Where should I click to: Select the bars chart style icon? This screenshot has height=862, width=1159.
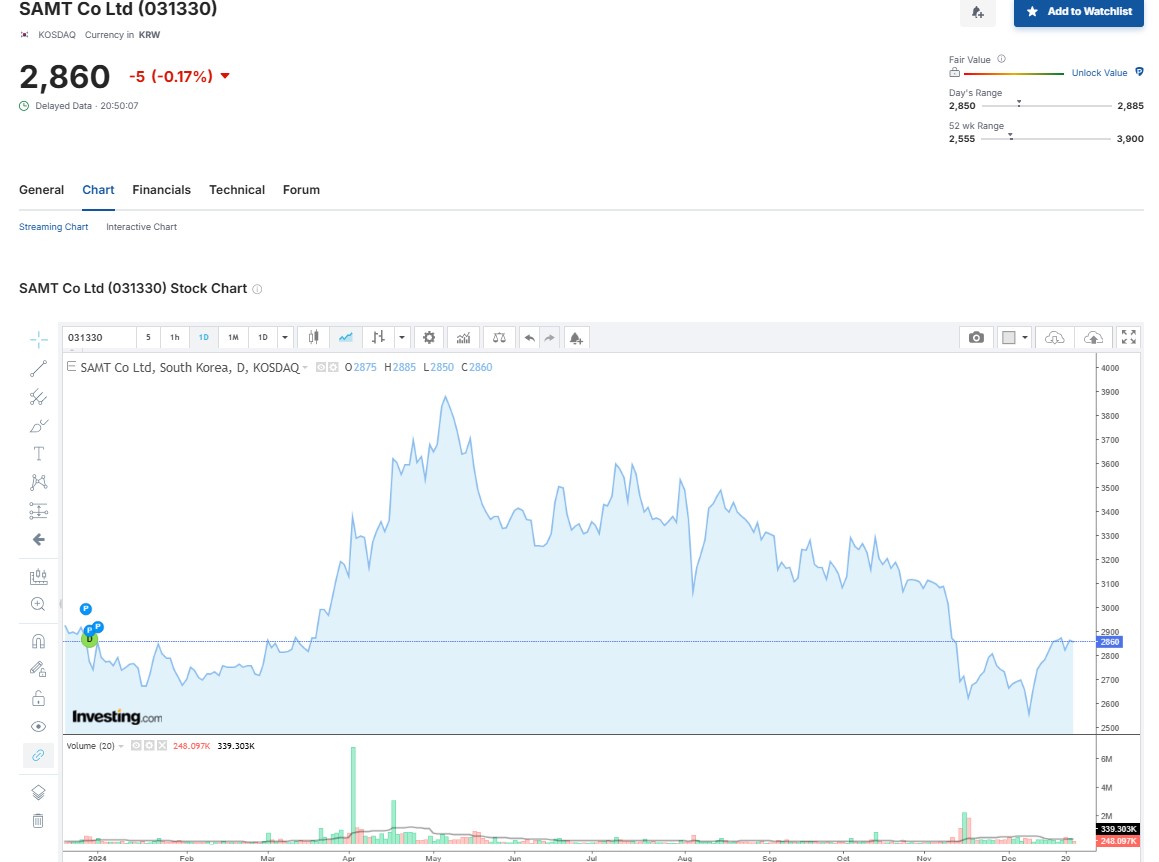(x=378, y=337)
